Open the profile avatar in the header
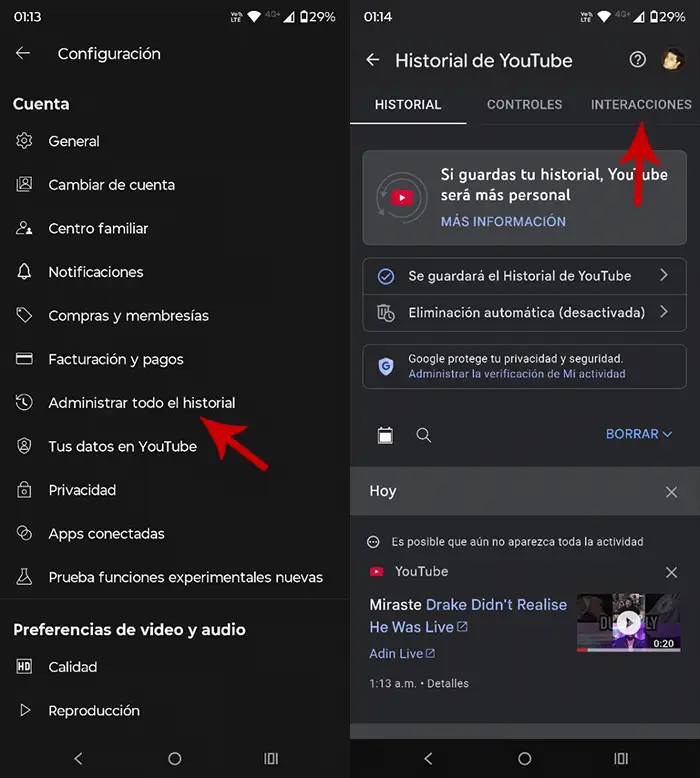This screenshot has width=700, height=778. point(673,60)
